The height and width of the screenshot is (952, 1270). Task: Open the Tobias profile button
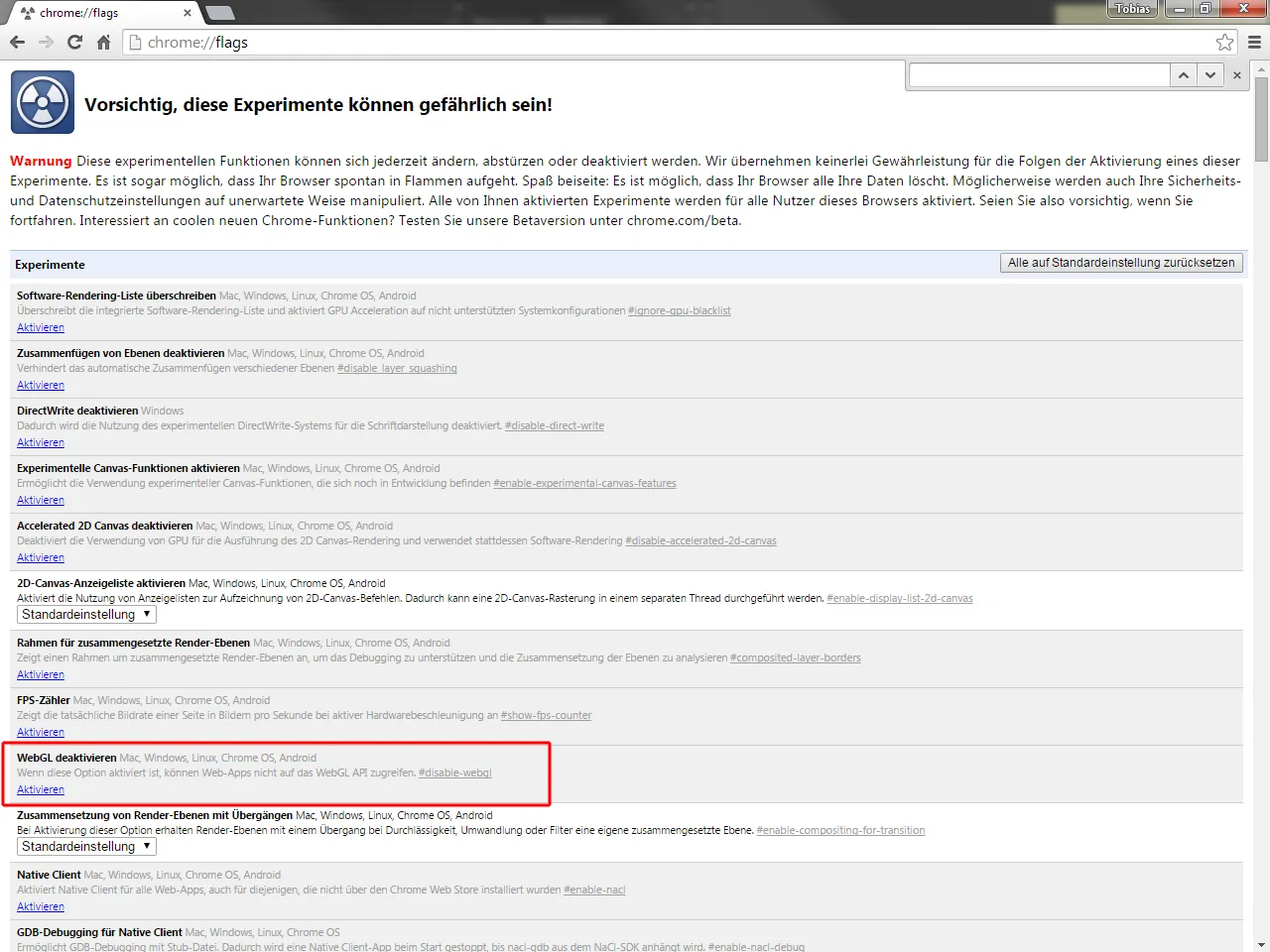click(x=1132, y=9)
